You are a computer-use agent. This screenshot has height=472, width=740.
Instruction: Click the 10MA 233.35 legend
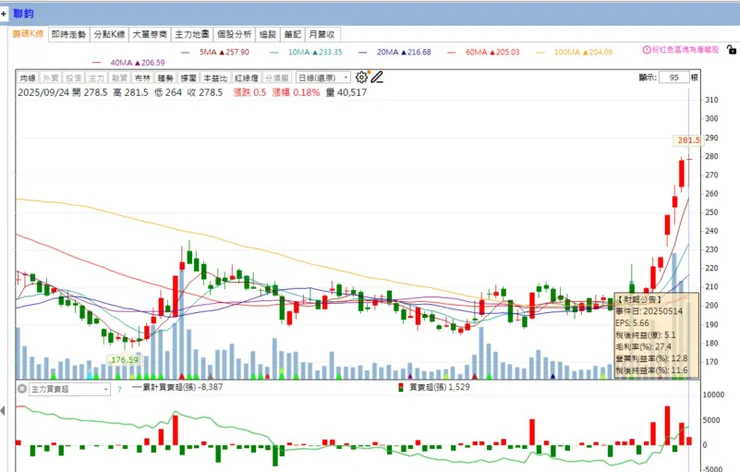point(306,52)
